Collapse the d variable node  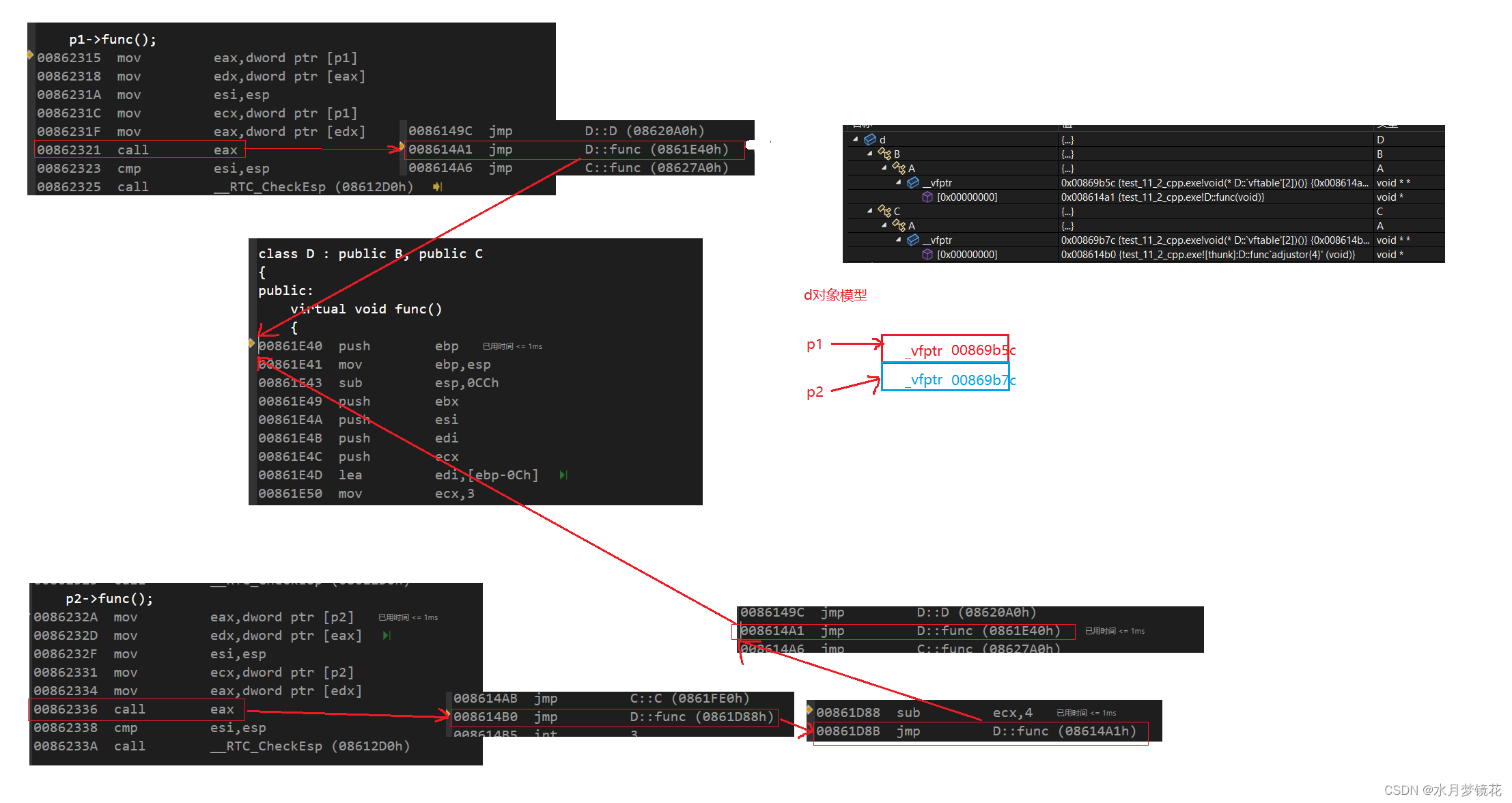(x=855, y=139)
